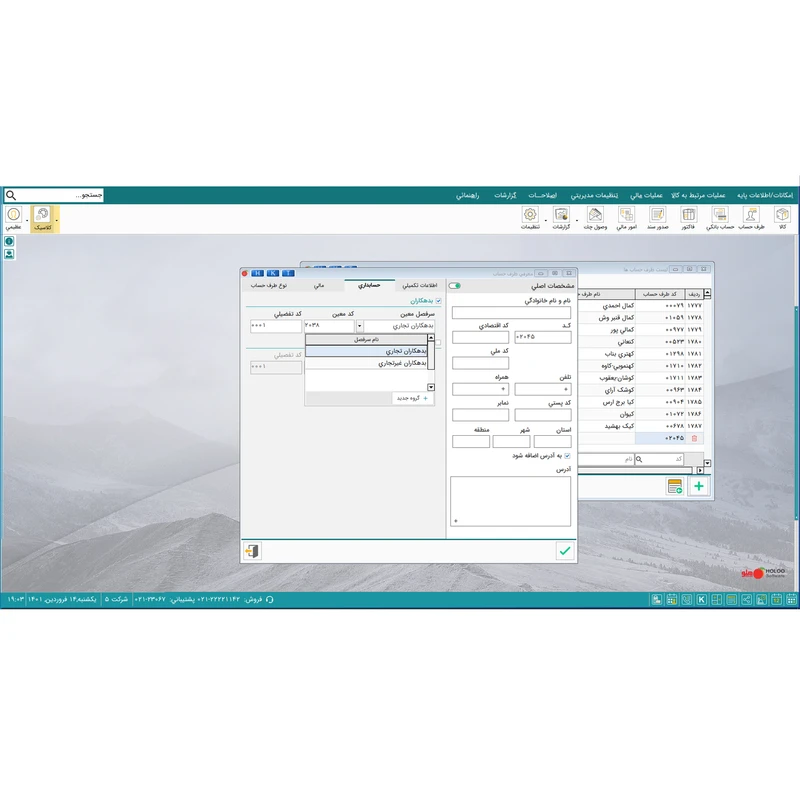Click the وصول چك cheque icon

[595, 214]
